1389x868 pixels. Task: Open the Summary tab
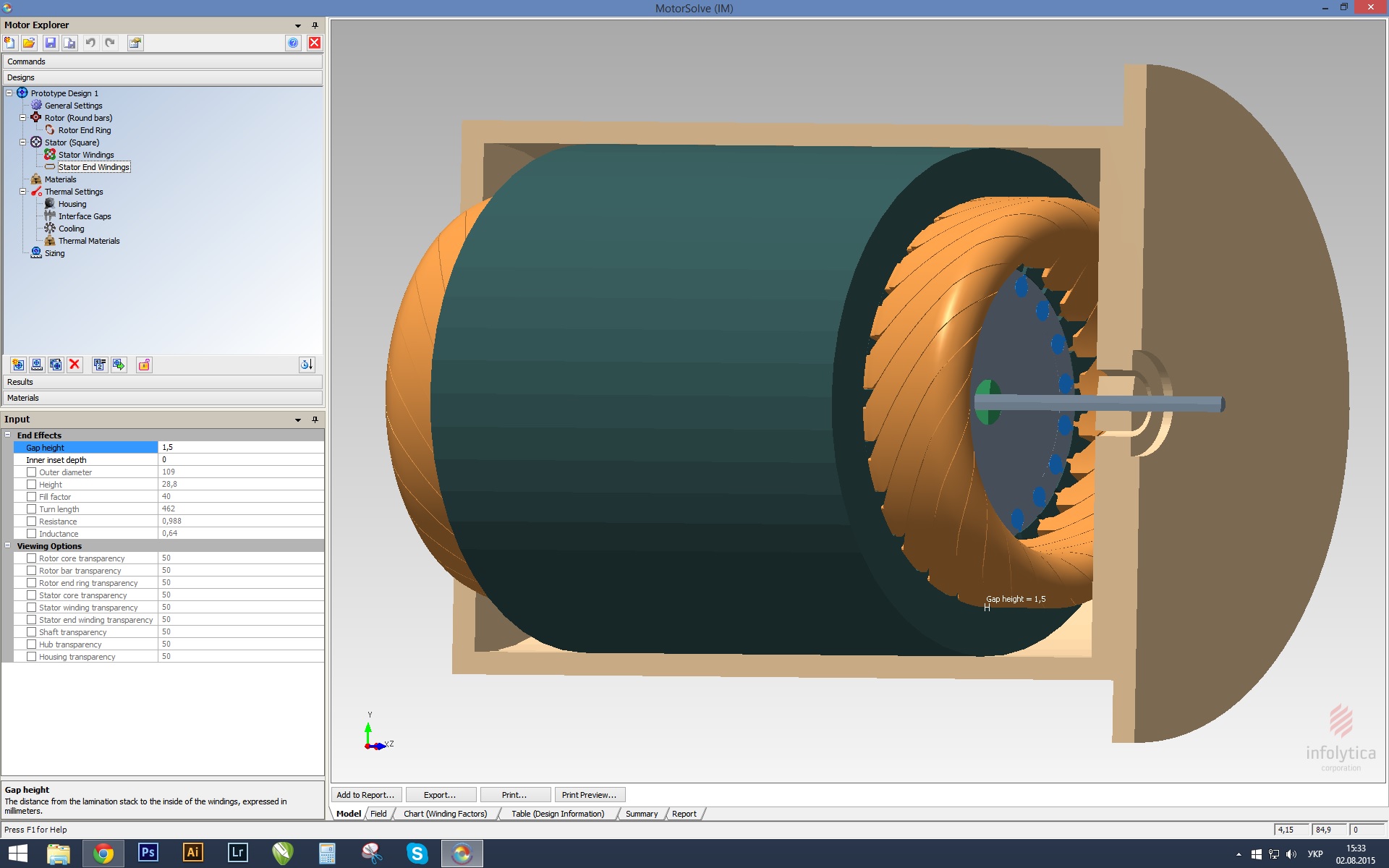641,814
